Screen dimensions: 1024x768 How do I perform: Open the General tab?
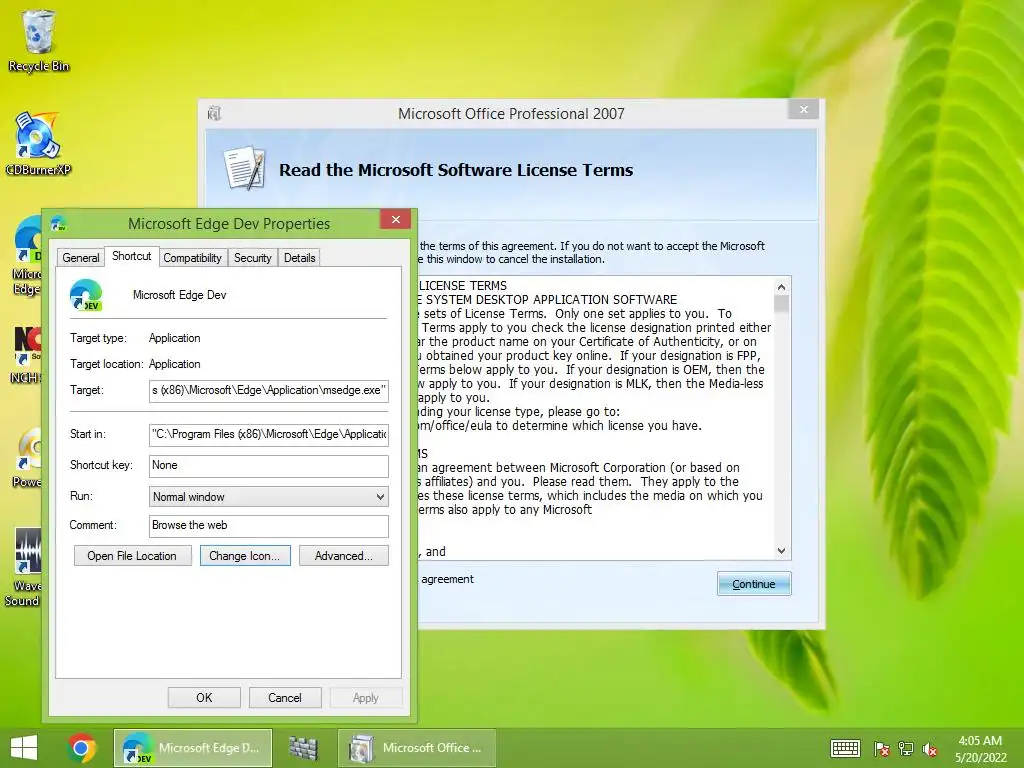click(81, 257)
